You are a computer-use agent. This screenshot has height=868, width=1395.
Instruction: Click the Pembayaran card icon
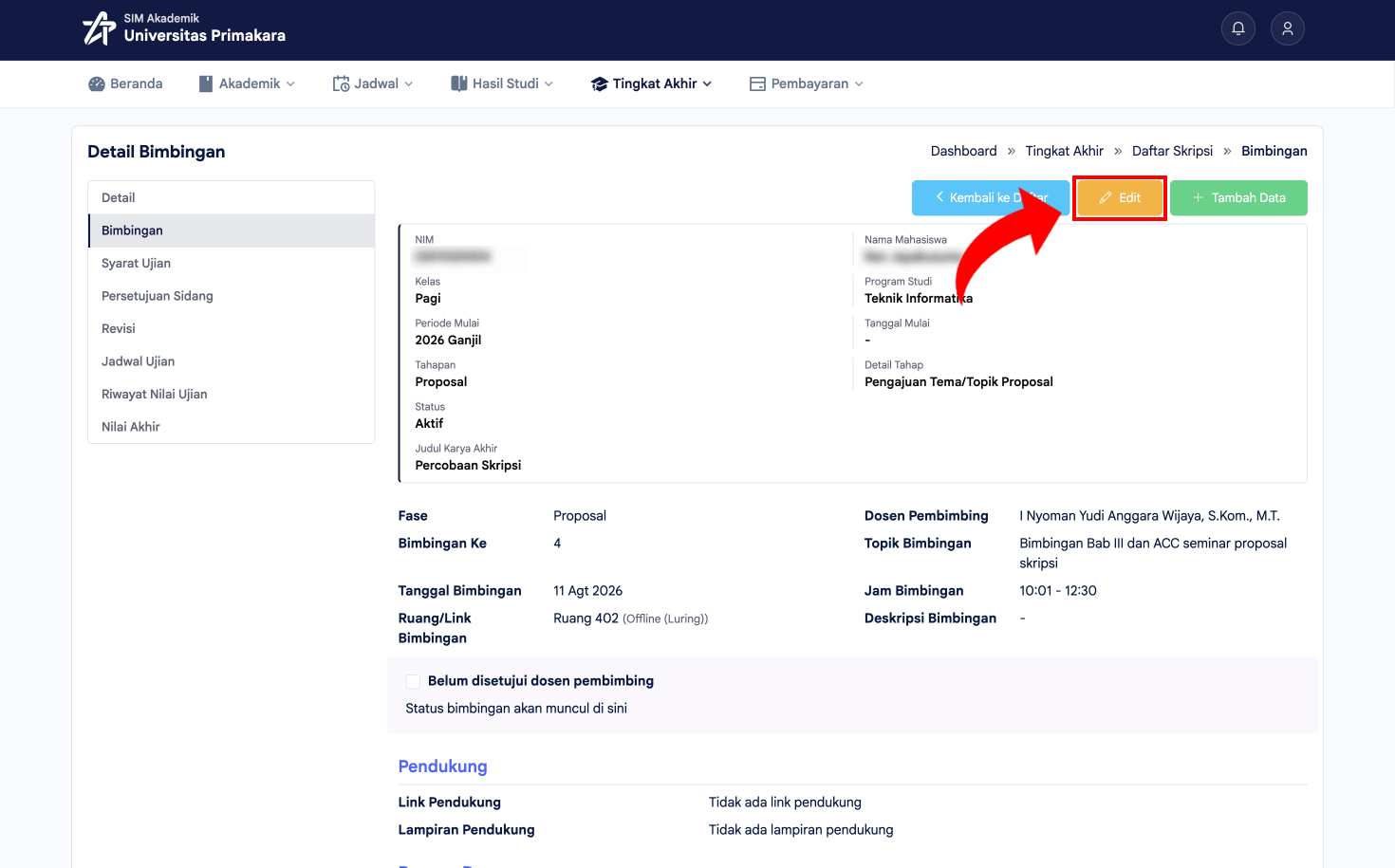[757, 83]
